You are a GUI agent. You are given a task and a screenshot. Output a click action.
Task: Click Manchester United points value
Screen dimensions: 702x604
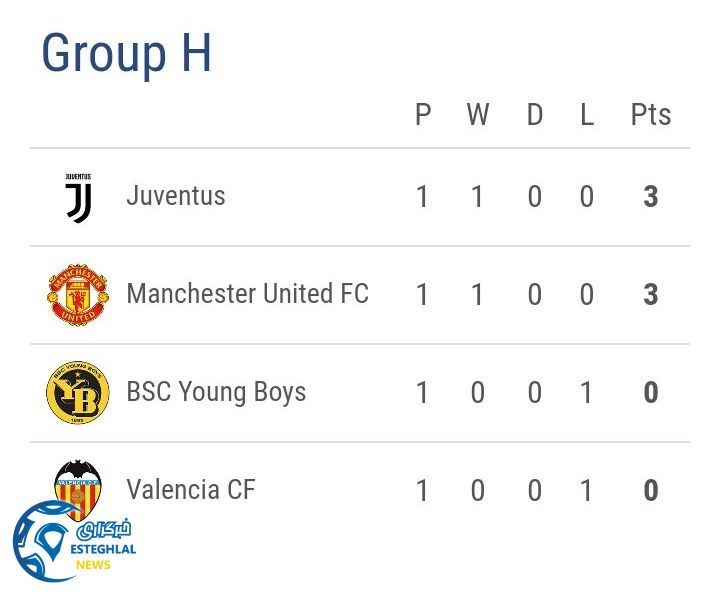[x=651, y=295]
